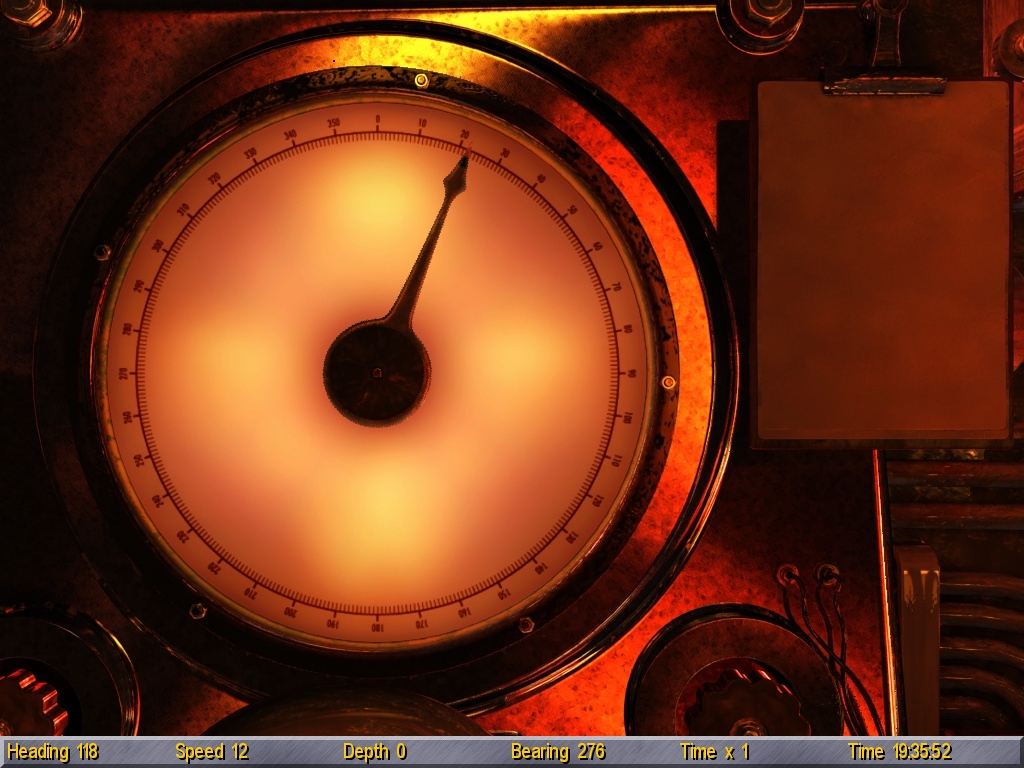Image resolution: width=1024 pixels, height=768 pixels.
Task: Click the Bearing 276 indicator
Action: point(558,752)
